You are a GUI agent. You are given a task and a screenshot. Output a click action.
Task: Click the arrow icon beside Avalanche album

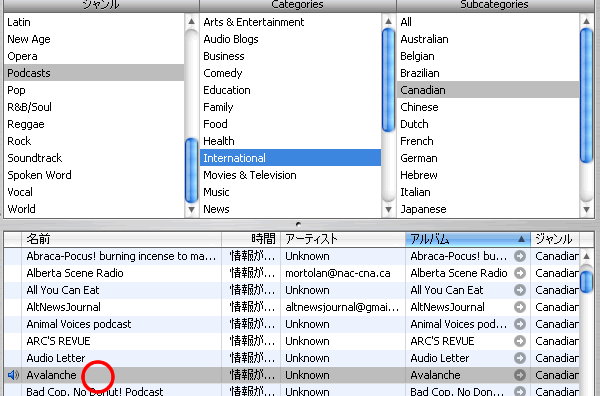pyautogui.click(x=520, y=375)
